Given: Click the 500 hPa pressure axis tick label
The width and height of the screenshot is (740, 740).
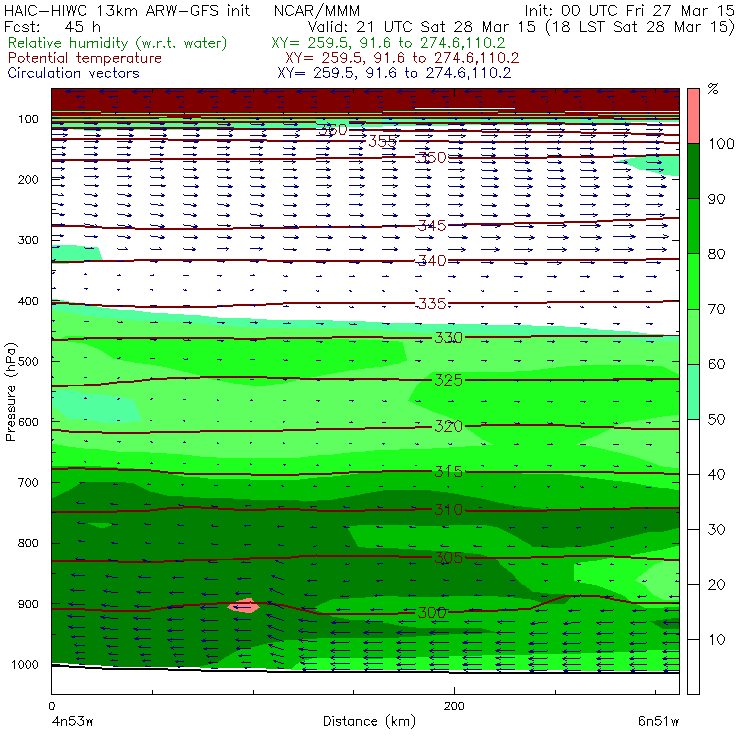Looking at the screenshot, I should click(28, 362).
